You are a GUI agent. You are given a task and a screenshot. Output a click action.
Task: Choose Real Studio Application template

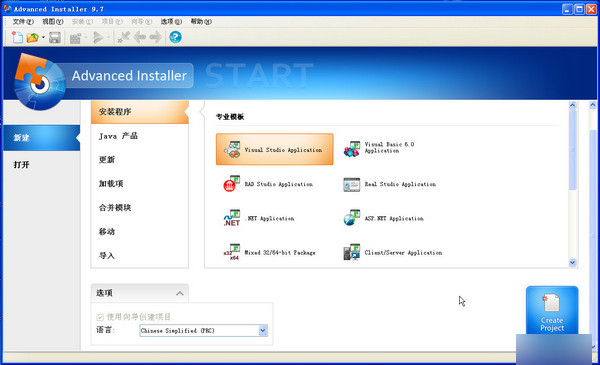tap(390, 184)
